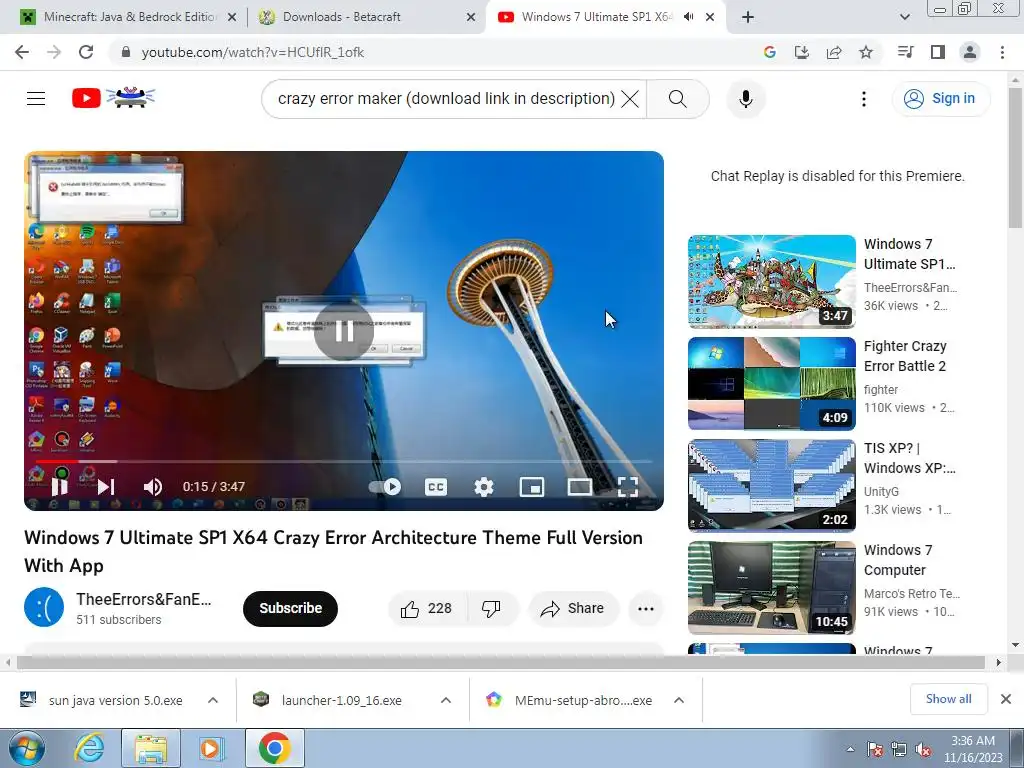Open the Windows Start orb
This screenshot has width=1024, height=768.
click(26, 748)
